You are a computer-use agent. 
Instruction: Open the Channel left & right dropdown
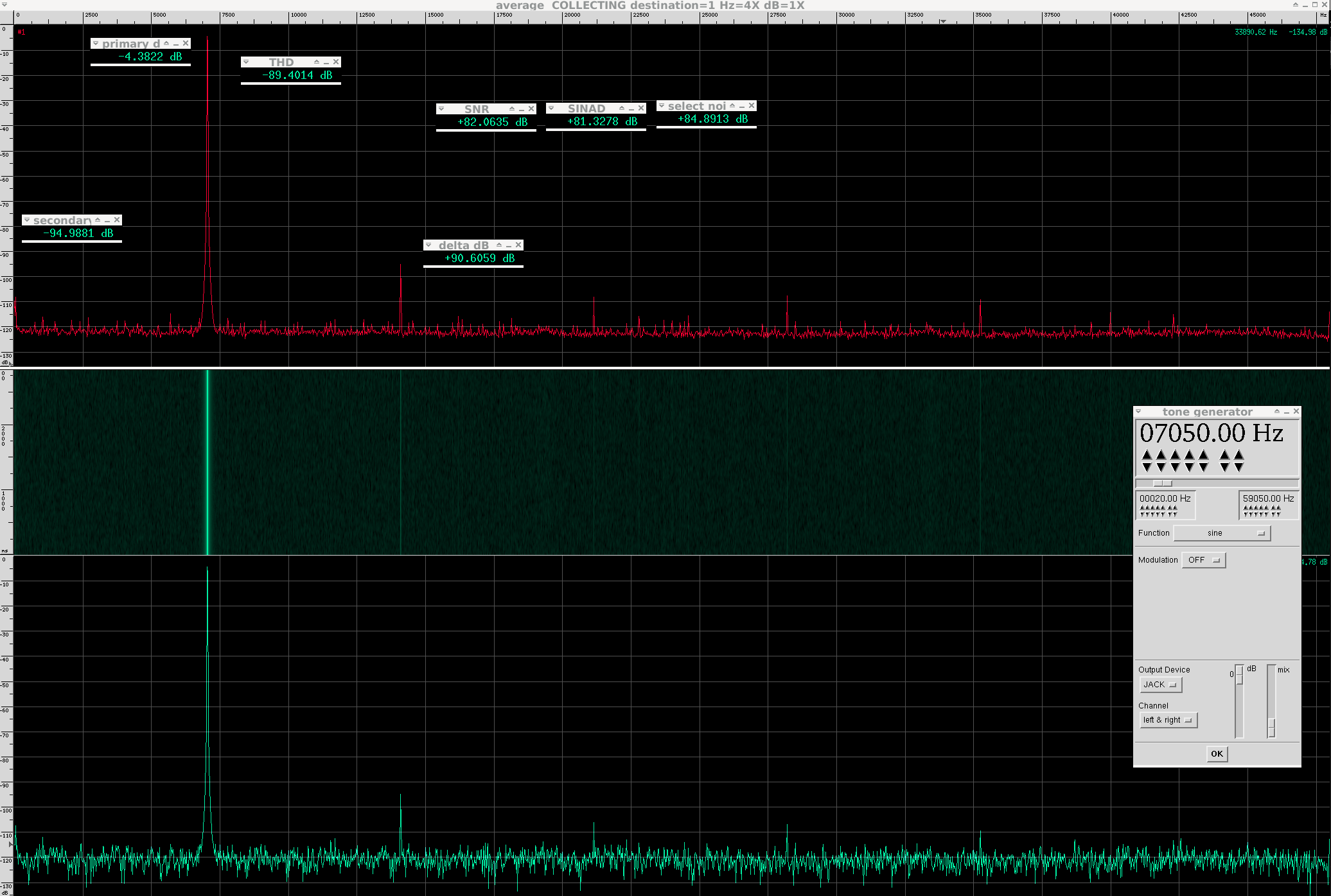click(x=1168, y=720)
